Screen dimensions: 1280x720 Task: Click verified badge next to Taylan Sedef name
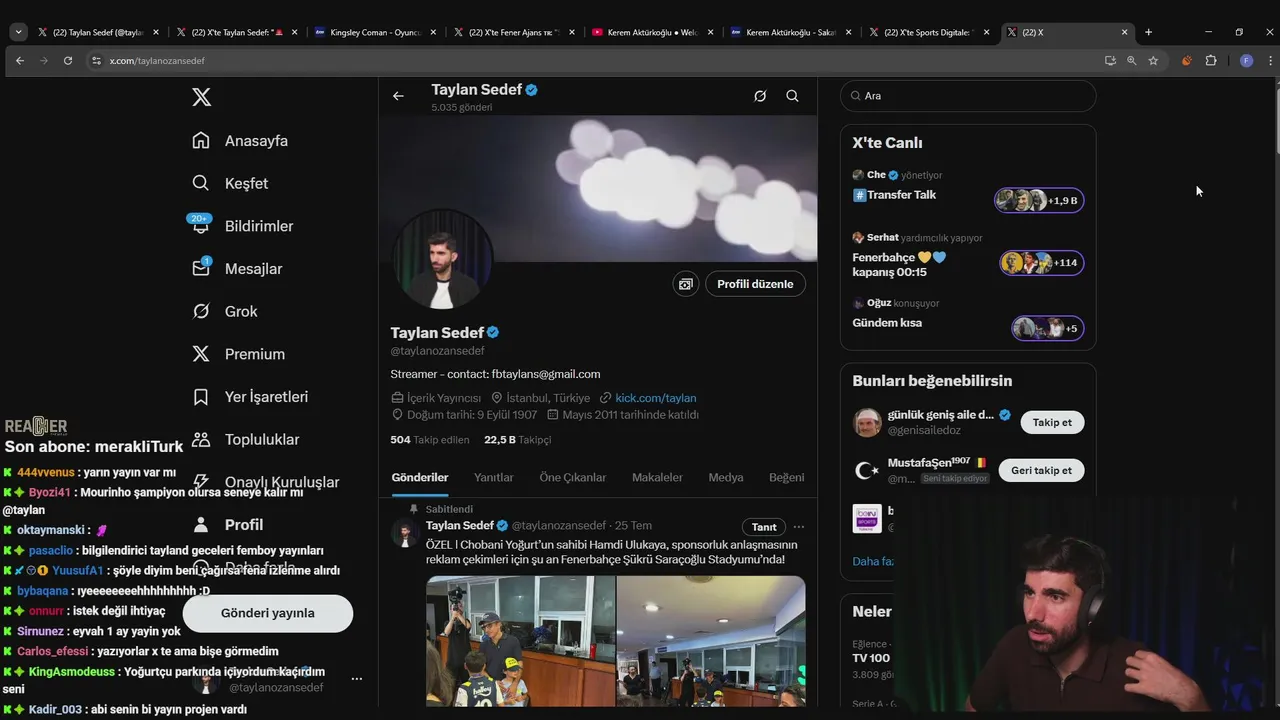(493, 332)
